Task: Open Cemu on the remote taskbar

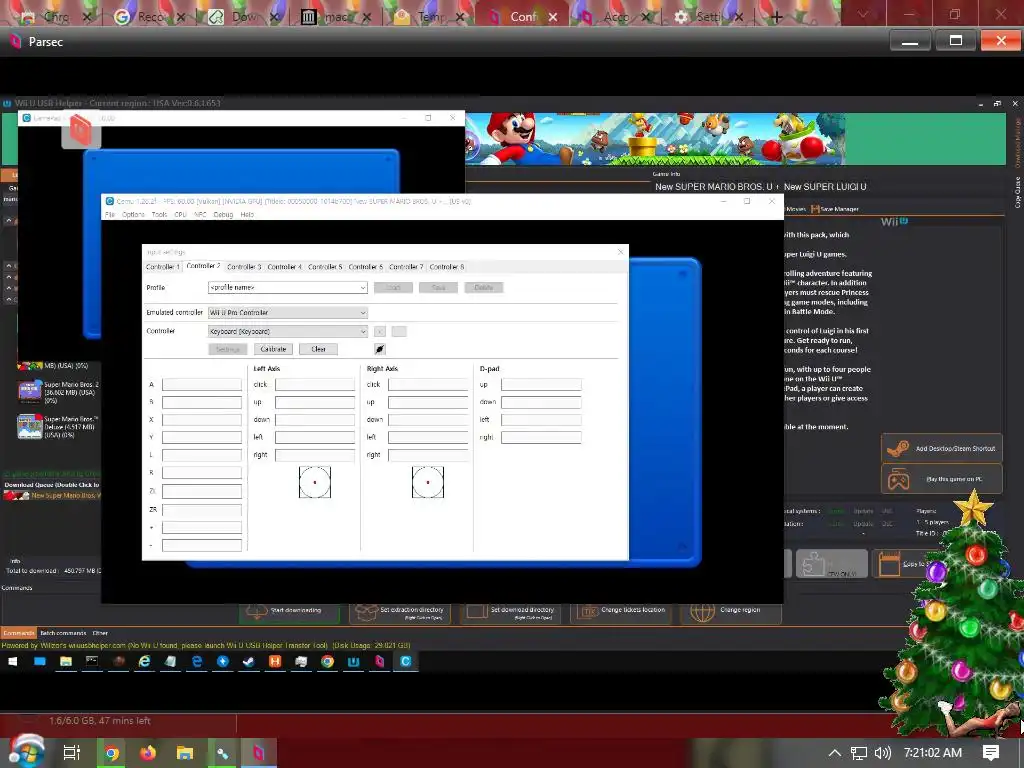Action: (406, 662)
